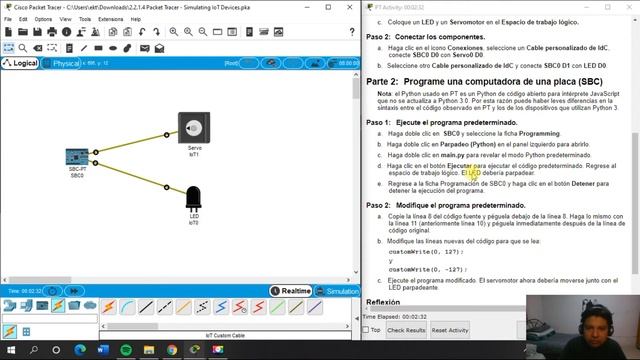
Task: Open the Options menu
Action: pos(43,19)
